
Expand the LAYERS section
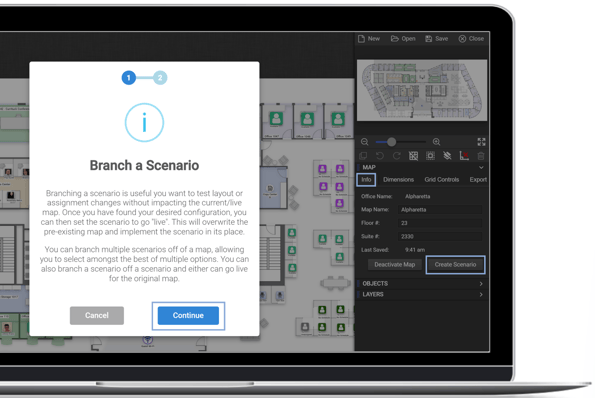(421, 294)
